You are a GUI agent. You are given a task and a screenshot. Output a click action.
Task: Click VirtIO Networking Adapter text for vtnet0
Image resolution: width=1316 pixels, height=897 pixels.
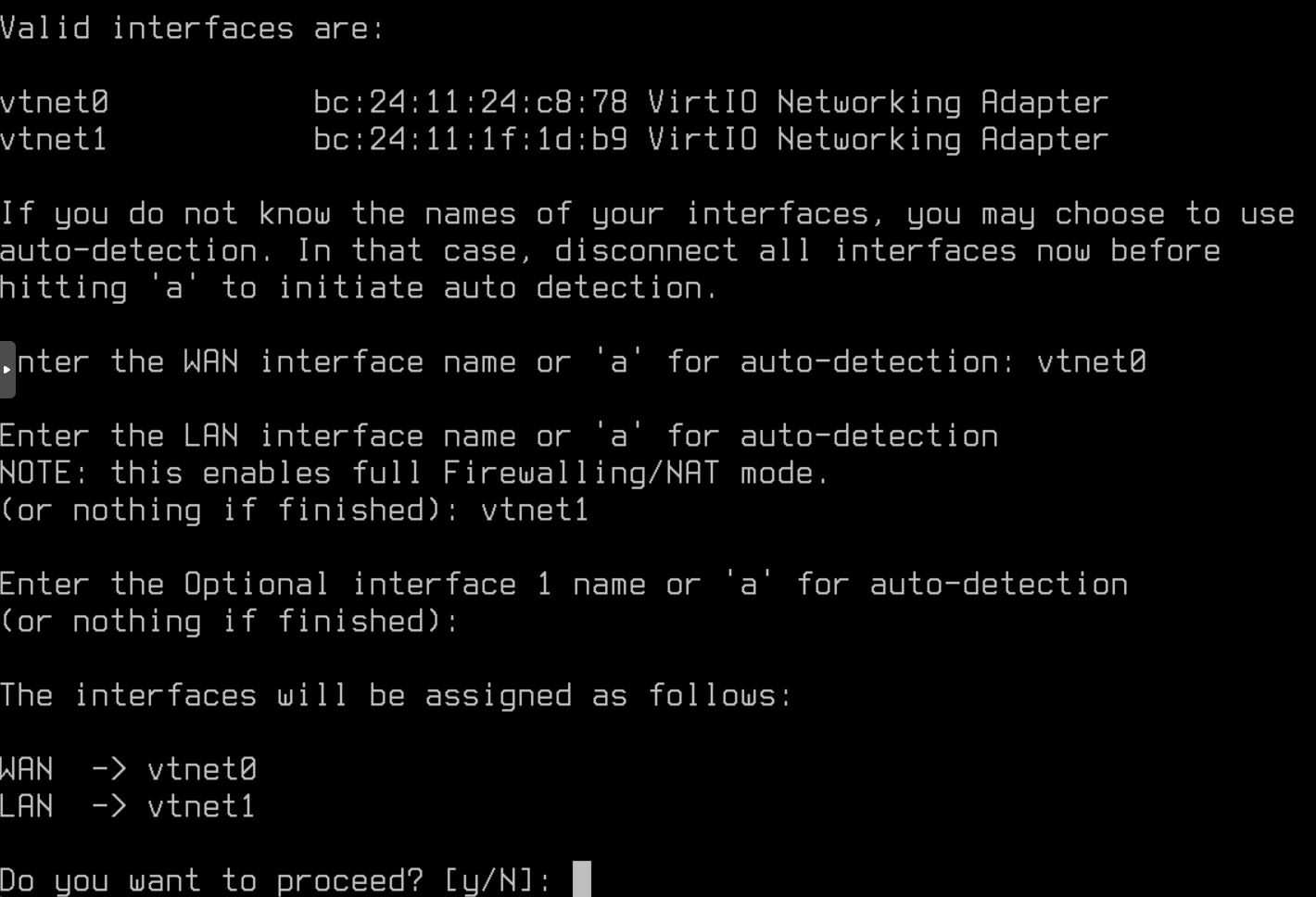click(x=877, y=102)
